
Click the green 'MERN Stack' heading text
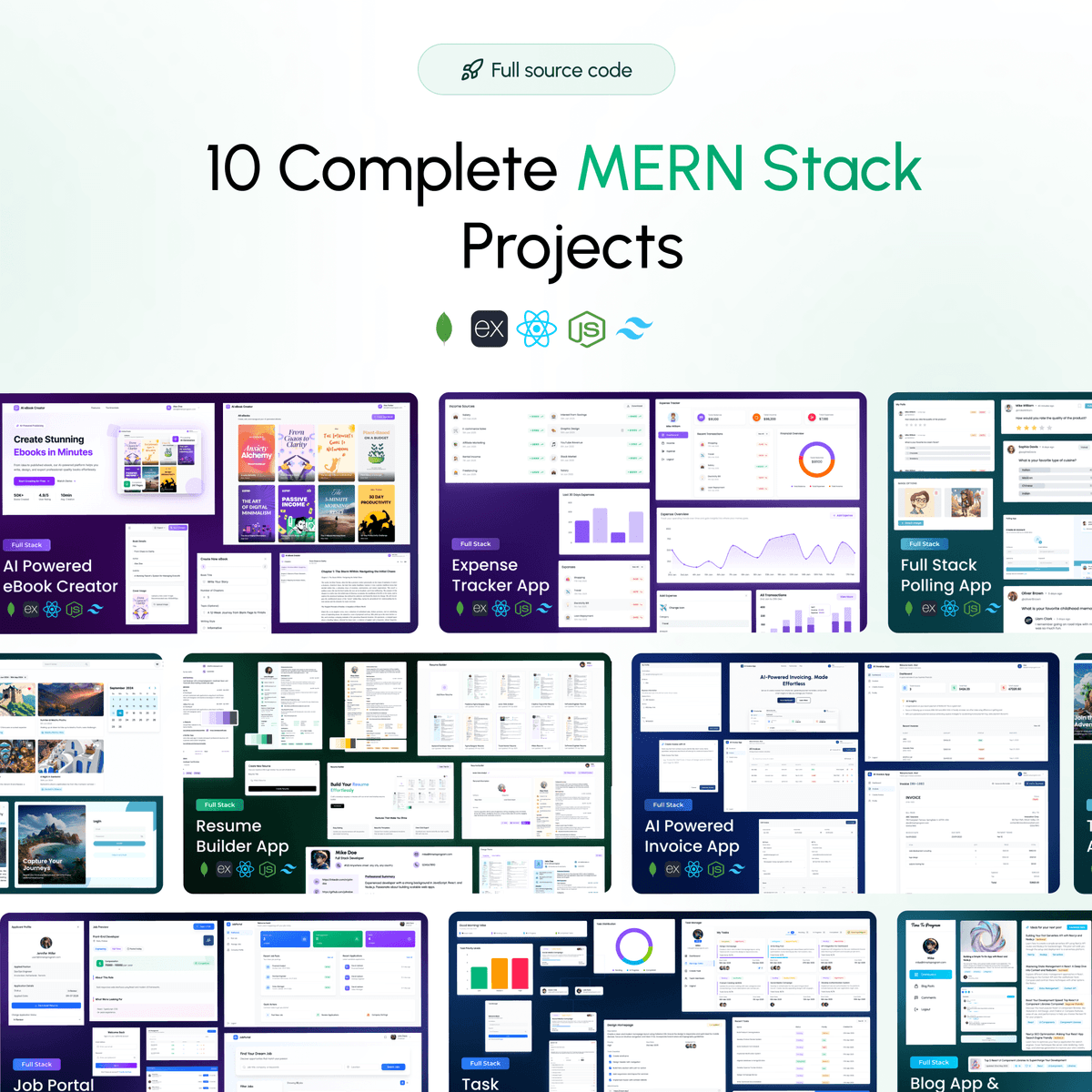point(750,168)
